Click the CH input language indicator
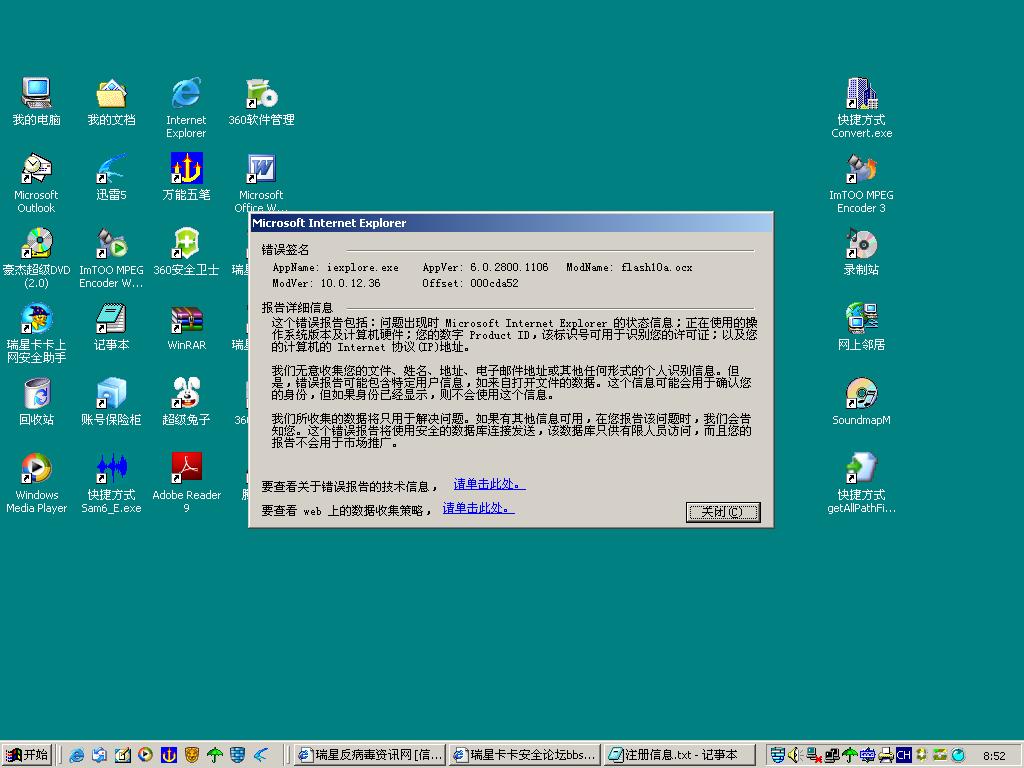Screen dimensions: 1024x768 [903, 756]
